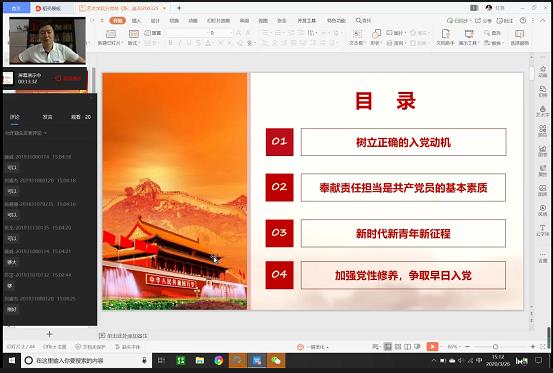Start slideshow with orange play button
This screenshot has height=373, width=553.
click(432, 347)
